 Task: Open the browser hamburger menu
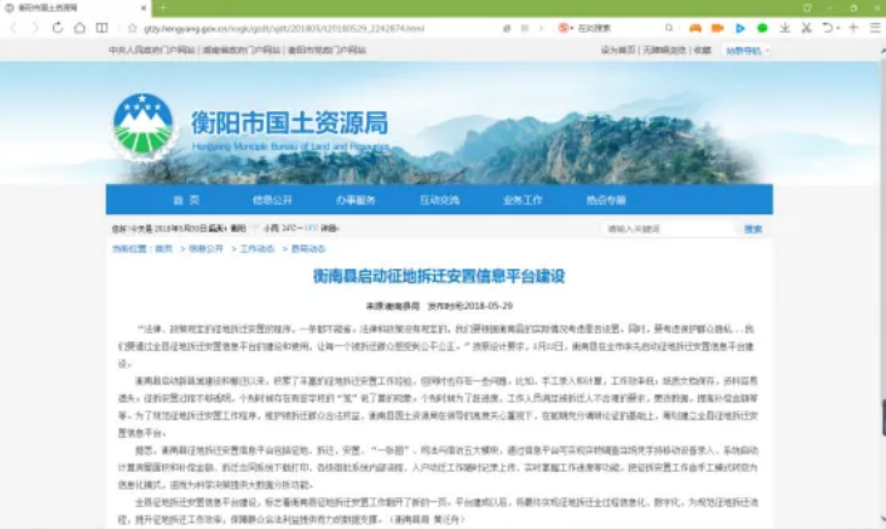874,28
